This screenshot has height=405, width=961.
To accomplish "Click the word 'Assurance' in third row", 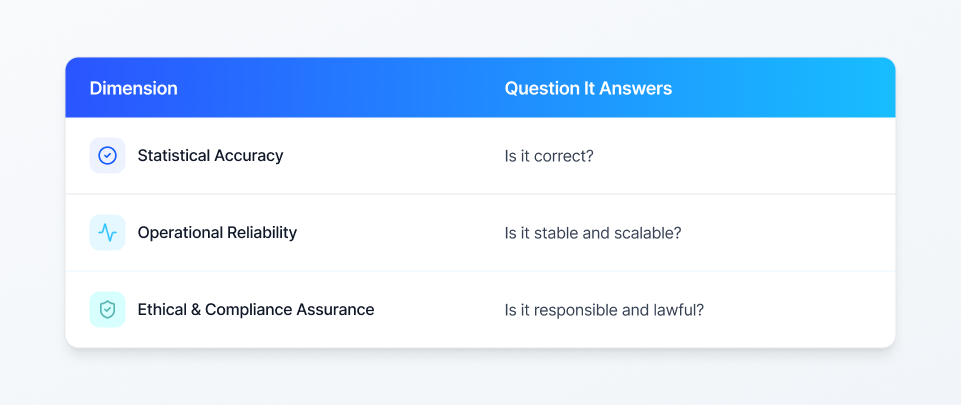I will (336, 310).
